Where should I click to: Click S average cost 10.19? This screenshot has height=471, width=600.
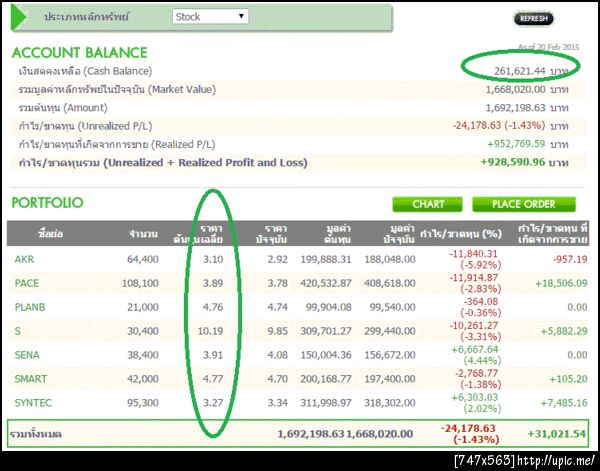point(210,331)
